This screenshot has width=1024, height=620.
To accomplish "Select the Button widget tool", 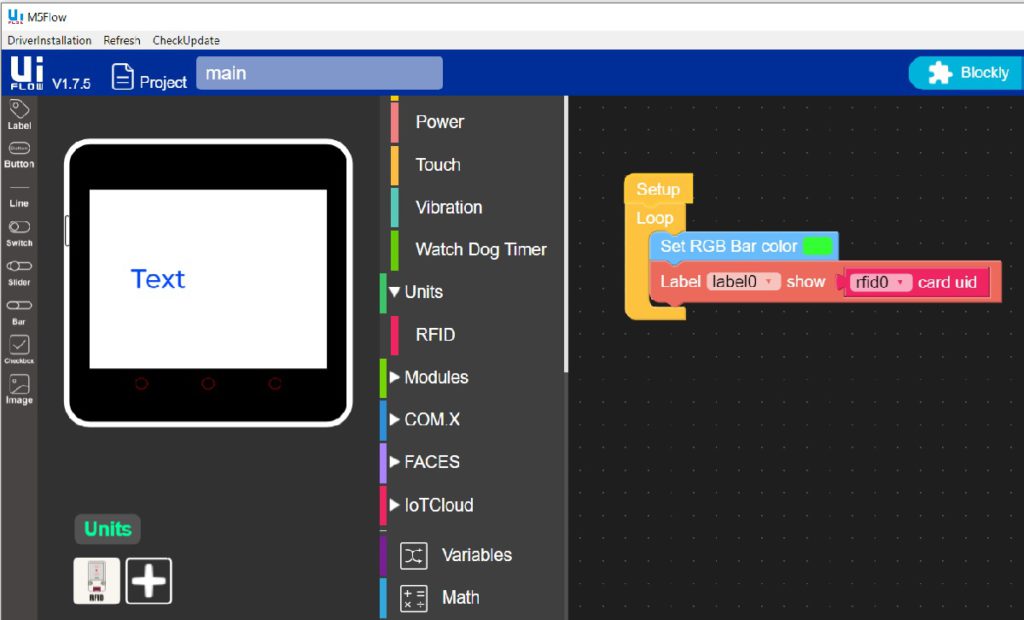I will point(19,155).
